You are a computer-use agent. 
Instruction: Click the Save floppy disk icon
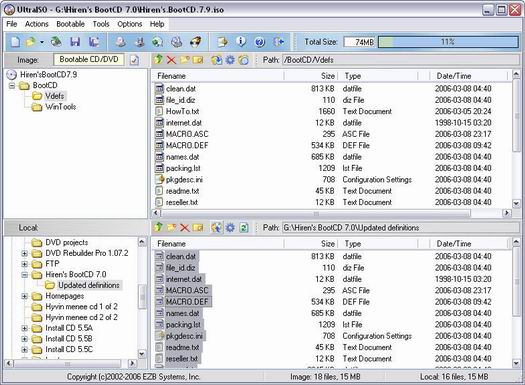click(75, 42)
